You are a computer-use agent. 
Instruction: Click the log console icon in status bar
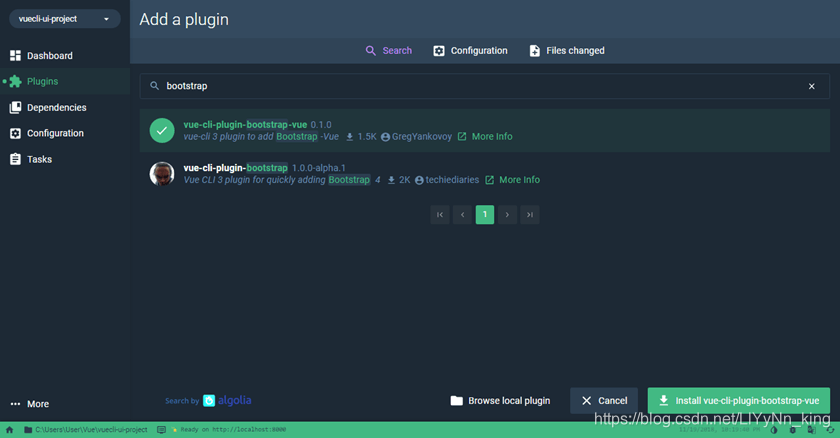(161, 429)
